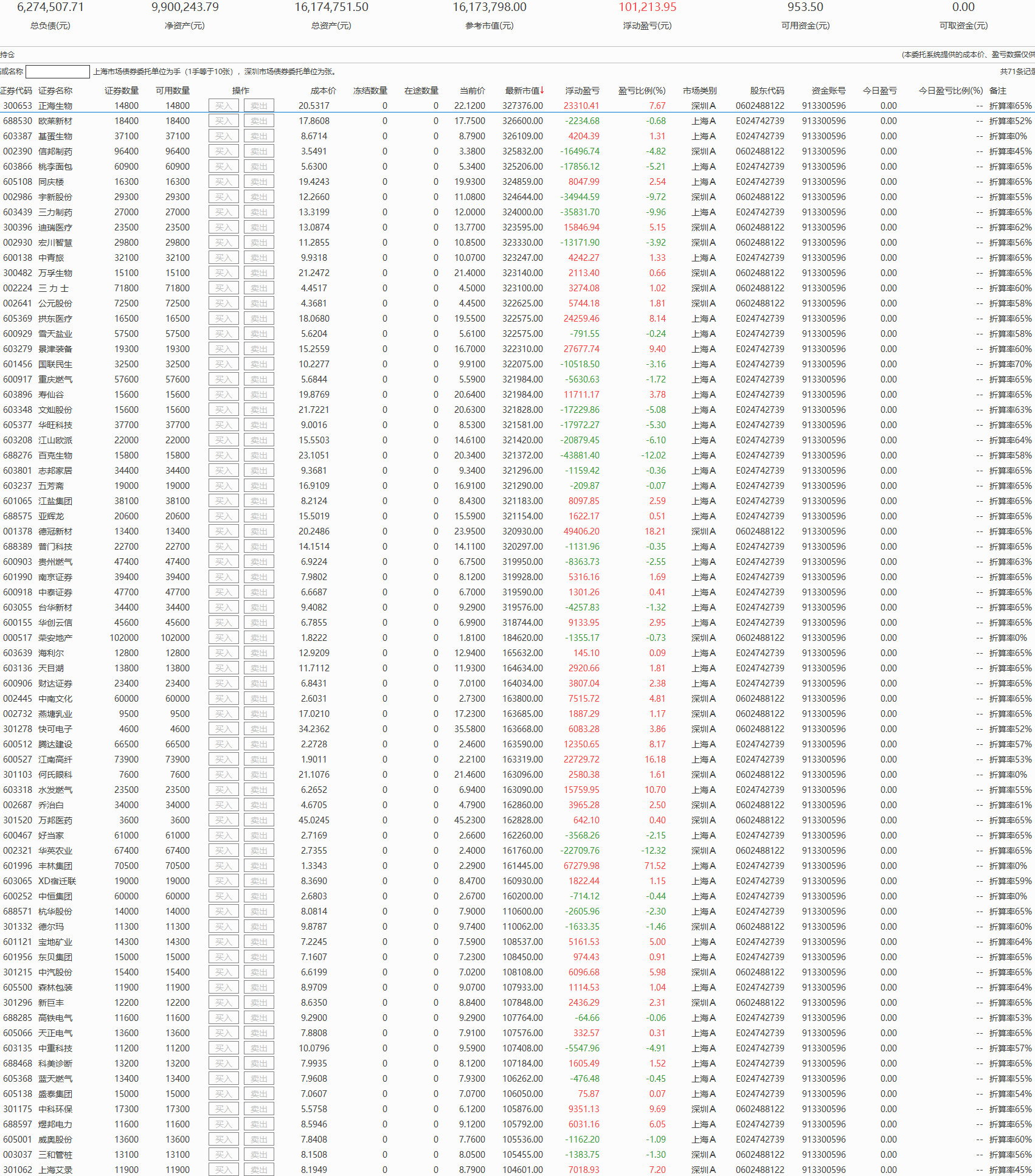Click the floating profit total 101,213.95
1035x1176 pixels.
tap(648, 7)
